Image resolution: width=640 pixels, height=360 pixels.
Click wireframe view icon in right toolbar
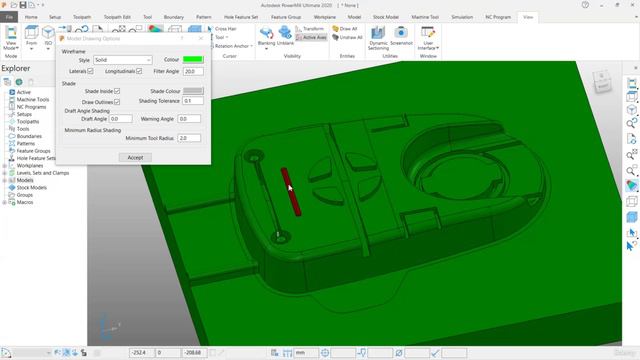pos(631,201)
